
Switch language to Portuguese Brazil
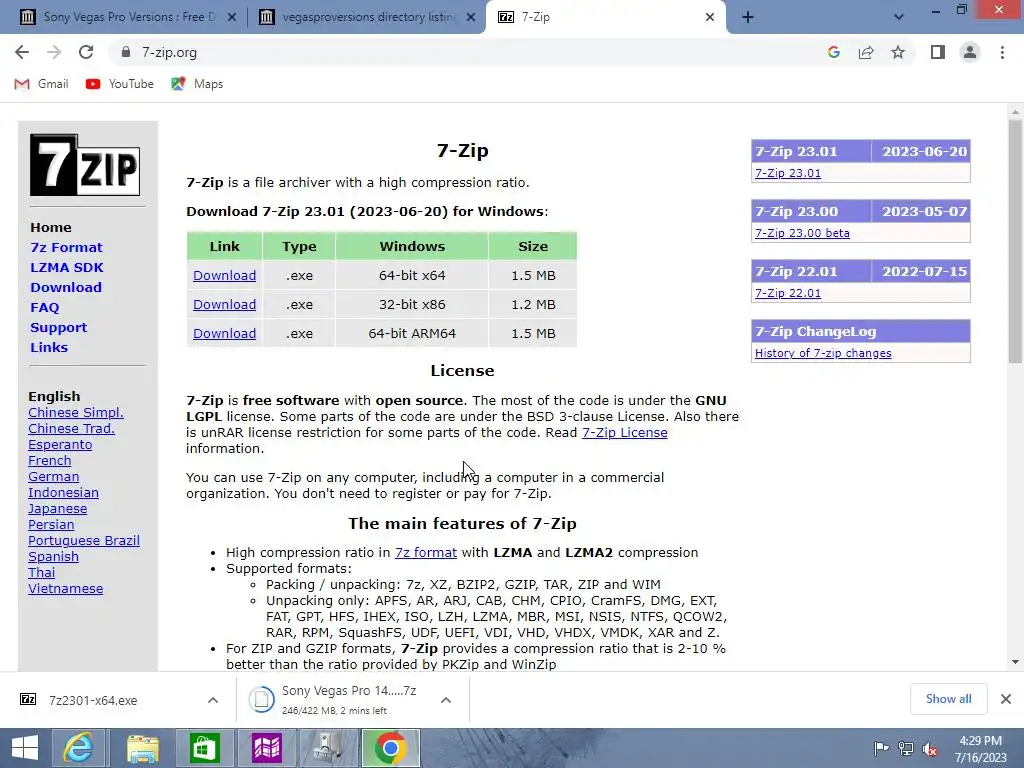pyautogui.click(x=84, y=541)
